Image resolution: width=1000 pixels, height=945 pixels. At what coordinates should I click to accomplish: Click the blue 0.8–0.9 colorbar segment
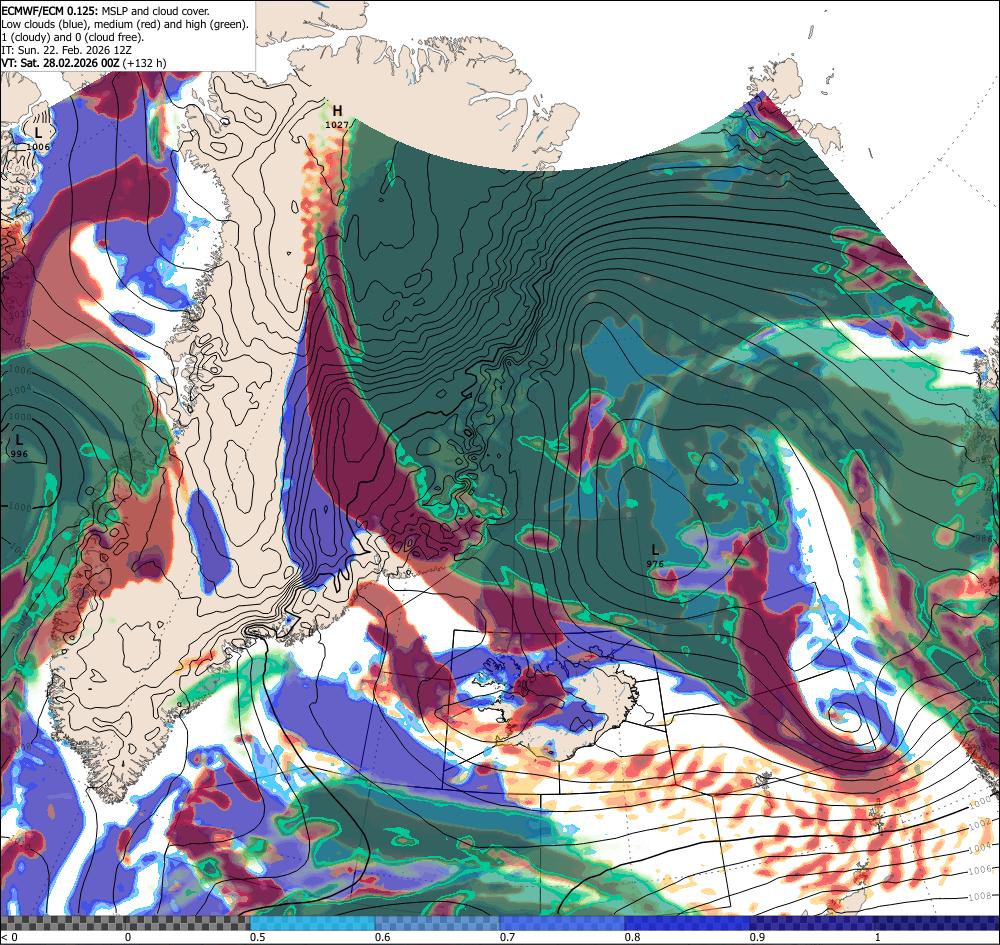pos(687,923)
